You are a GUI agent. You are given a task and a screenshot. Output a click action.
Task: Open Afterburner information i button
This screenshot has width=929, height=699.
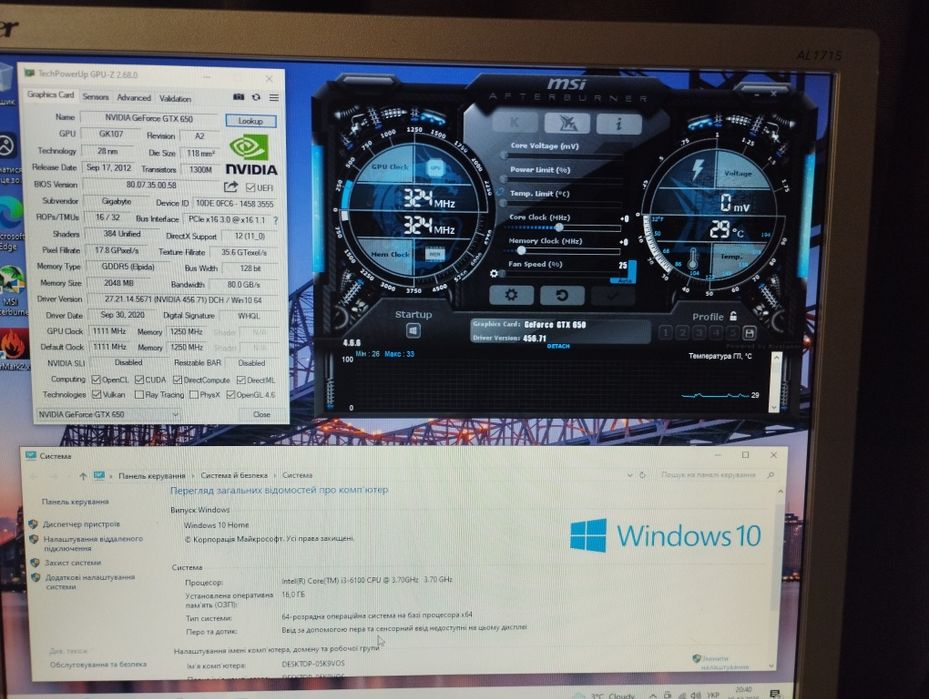click(x=619, y=123)
